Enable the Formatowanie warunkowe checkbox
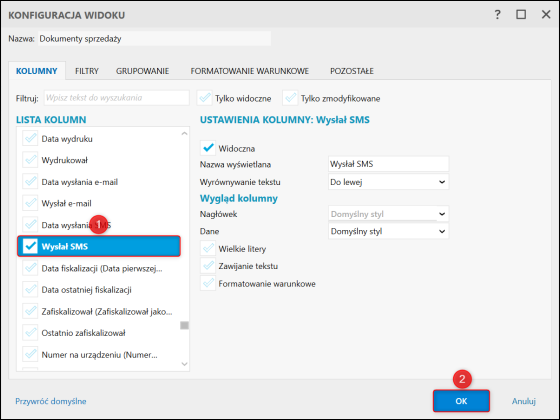 [x=208, y=284]
